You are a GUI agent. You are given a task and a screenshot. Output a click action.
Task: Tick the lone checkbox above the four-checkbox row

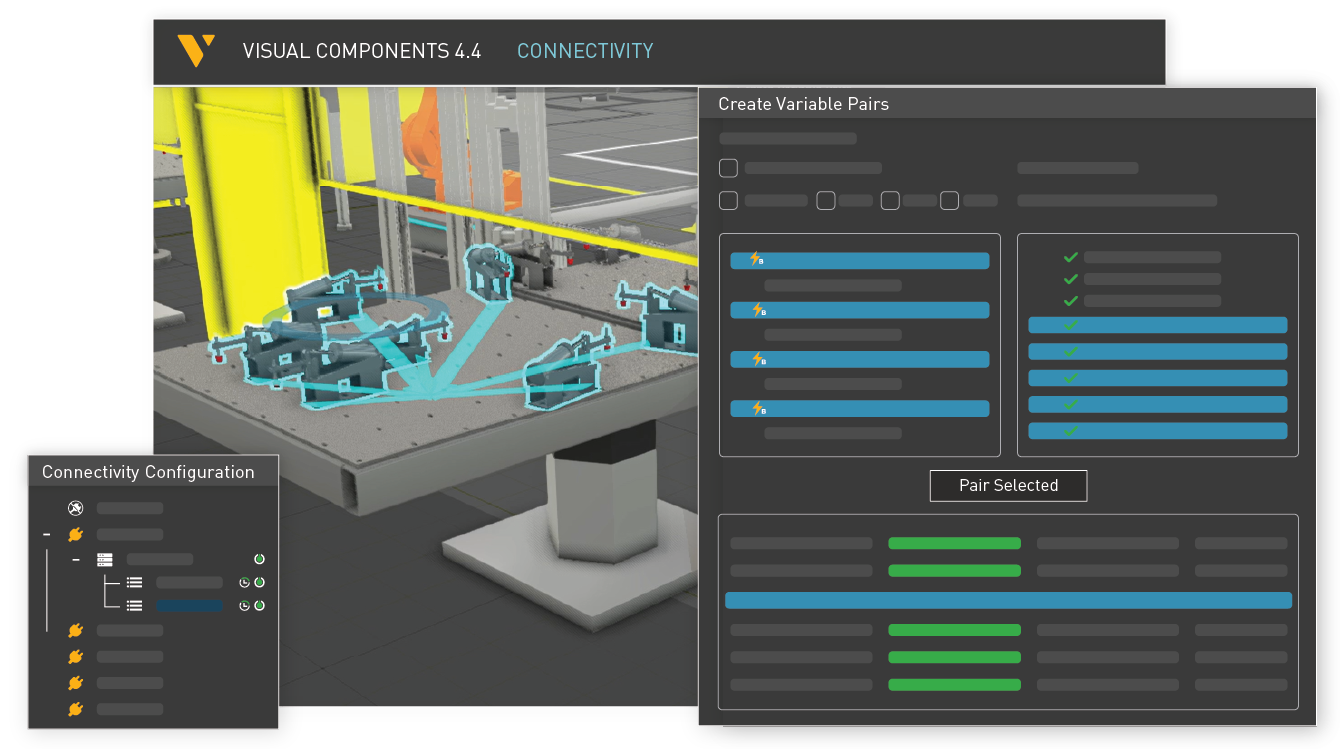[x=729, y=168]
